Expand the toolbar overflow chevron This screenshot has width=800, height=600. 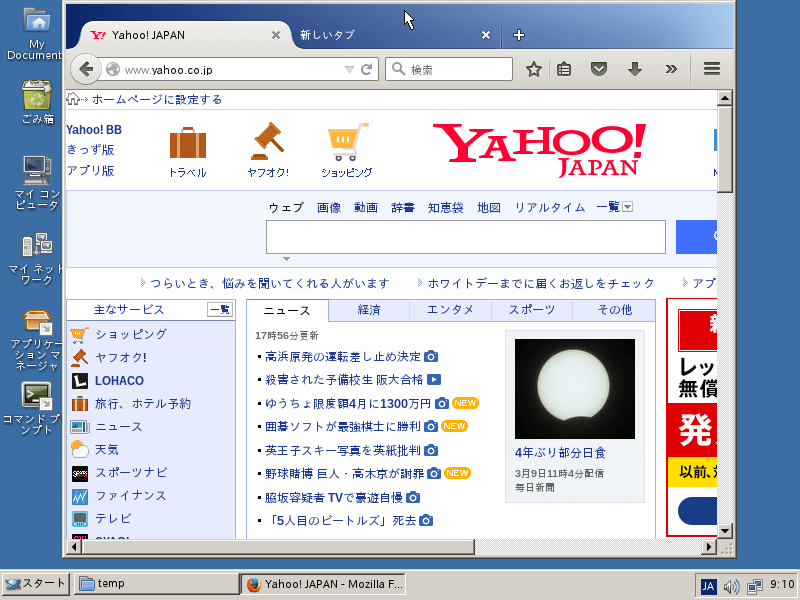[671, 69]
